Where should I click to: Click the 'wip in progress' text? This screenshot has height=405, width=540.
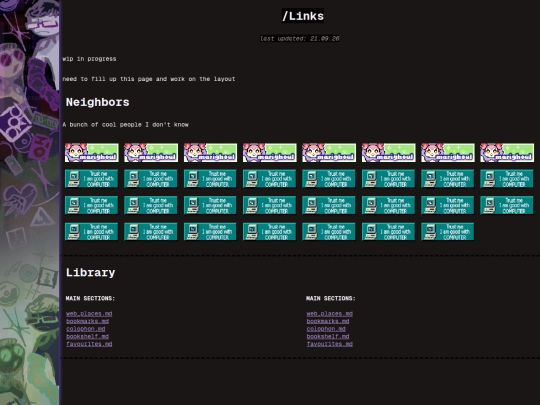pyautogui.click(x=89, y=59)
